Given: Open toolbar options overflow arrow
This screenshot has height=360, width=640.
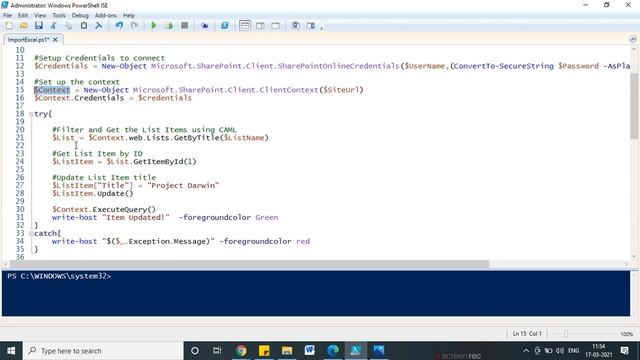Looking at the screenshot, I should (x=322, y=28).
